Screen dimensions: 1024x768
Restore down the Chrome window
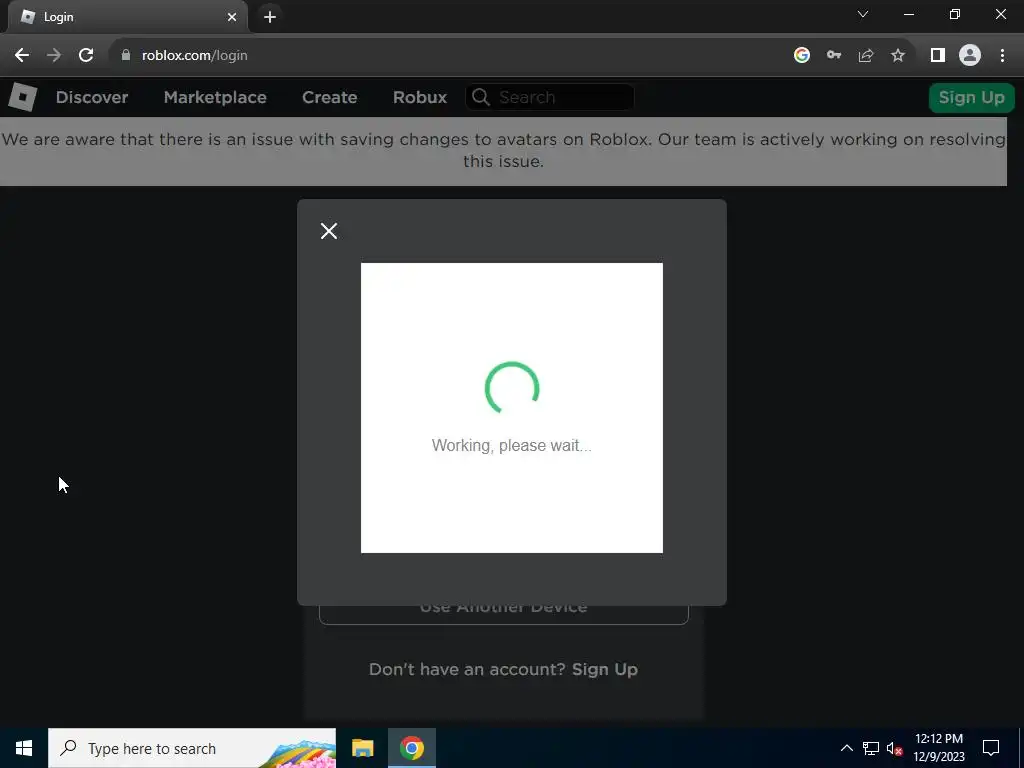pyautogui.click(x=955, y=14)
